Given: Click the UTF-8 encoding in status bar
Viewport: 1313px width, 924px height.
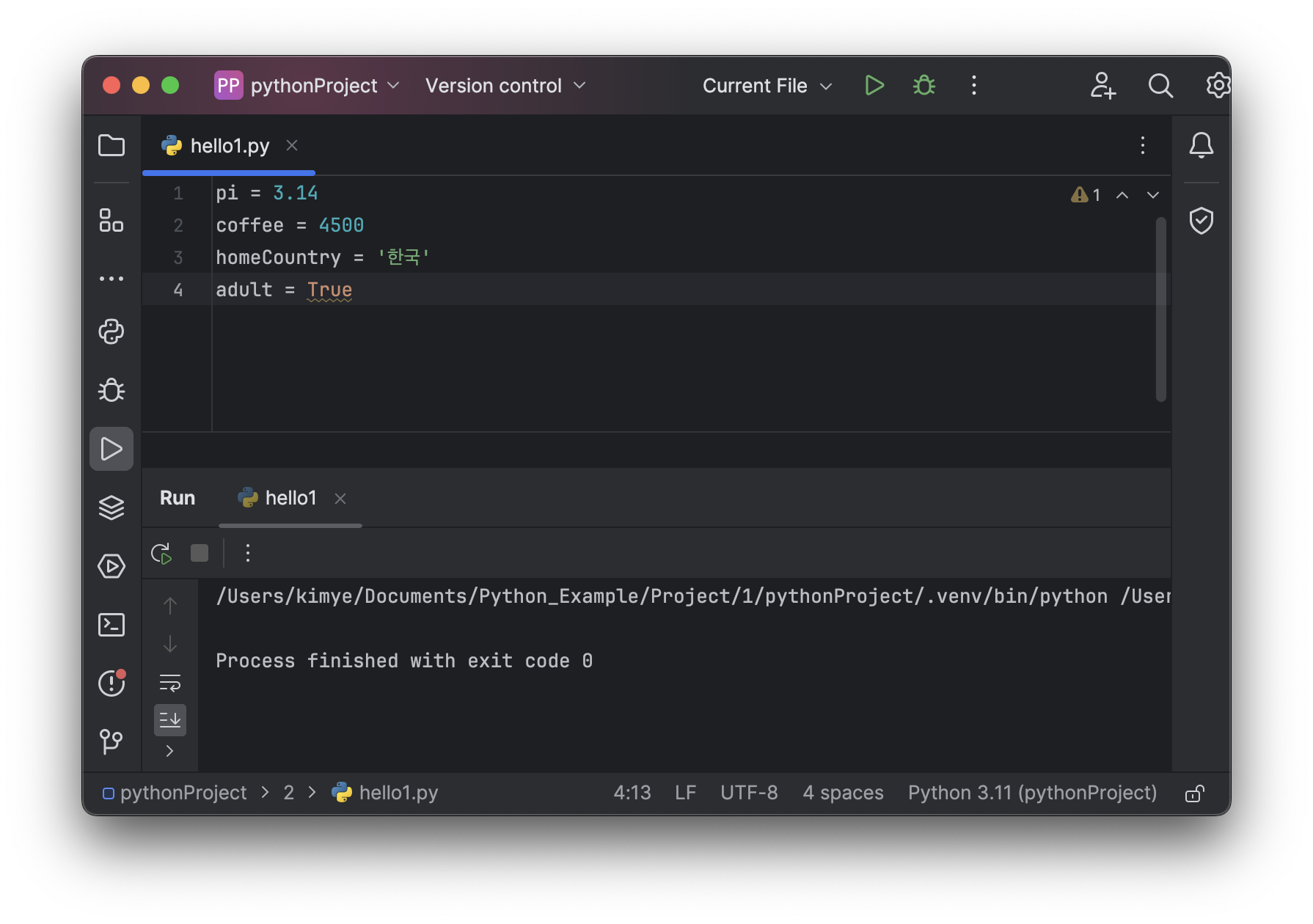Looking at the screenshot, I should (x=749, y=793).
